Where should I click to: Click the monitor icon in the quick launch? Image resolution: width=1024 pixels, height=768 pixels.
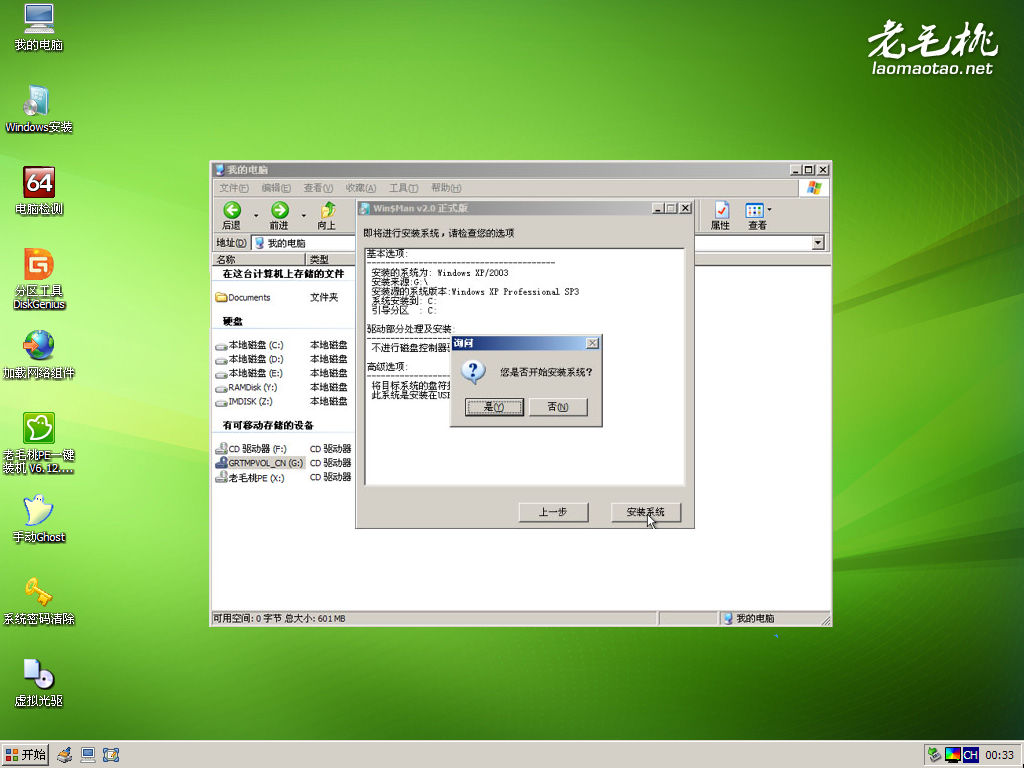88,755
